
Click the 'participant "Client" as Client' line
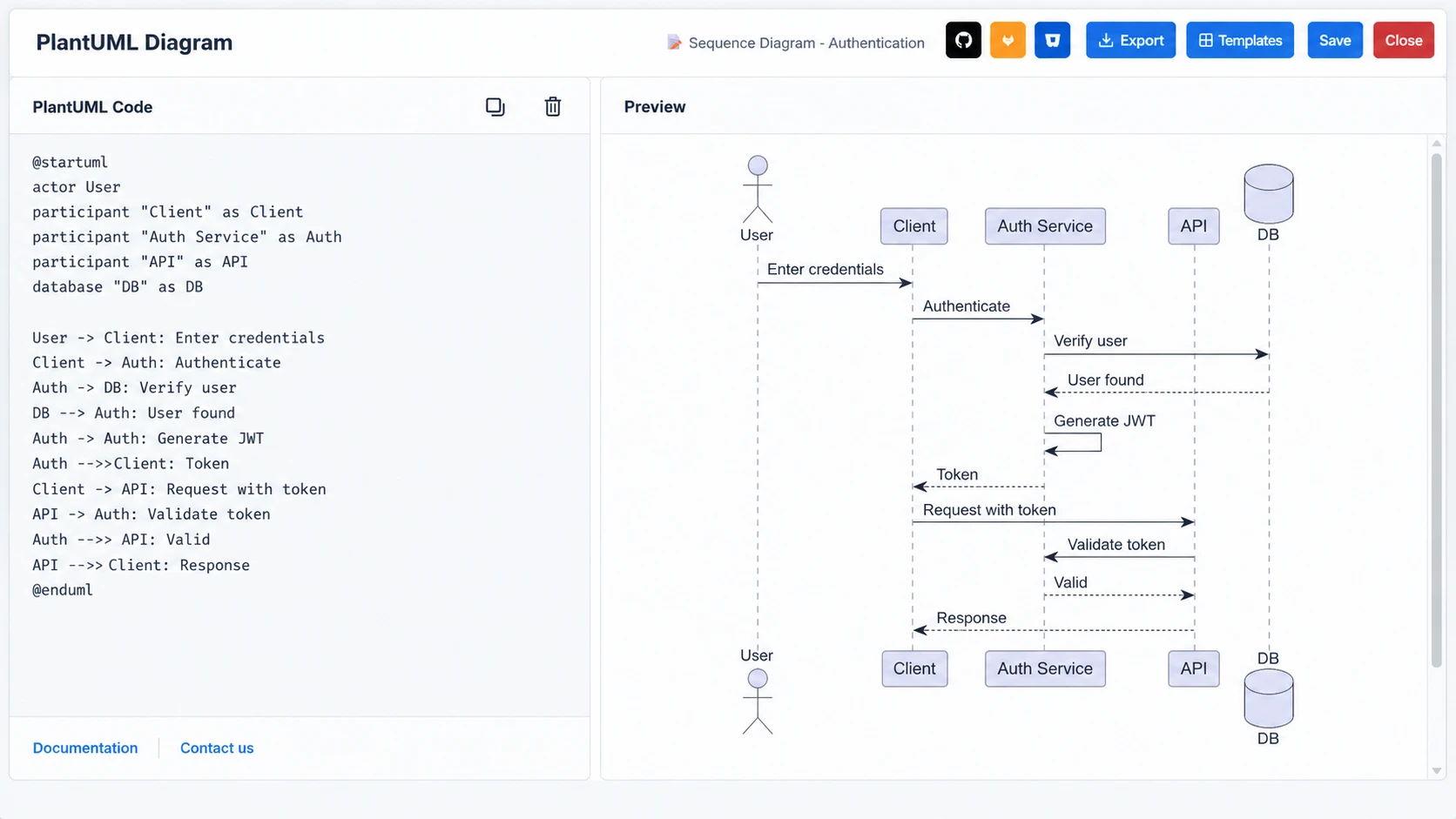pyautogui.click(x=168, y=211)
